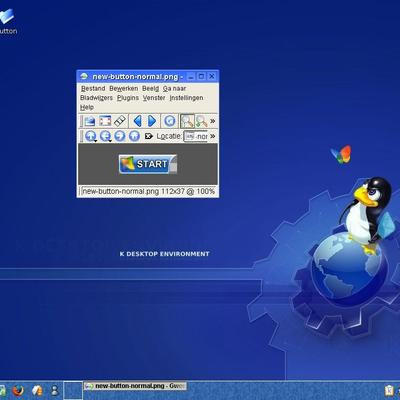Open the Help menu

pos(87,107)
